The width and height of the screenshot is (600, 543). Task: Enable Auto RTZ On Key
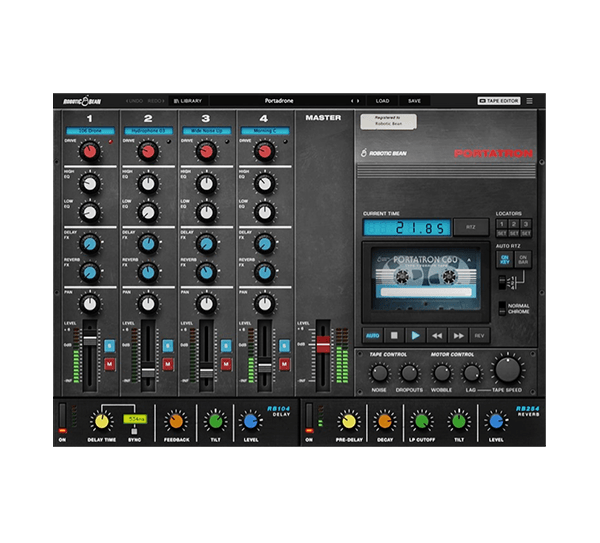(505, 259)
